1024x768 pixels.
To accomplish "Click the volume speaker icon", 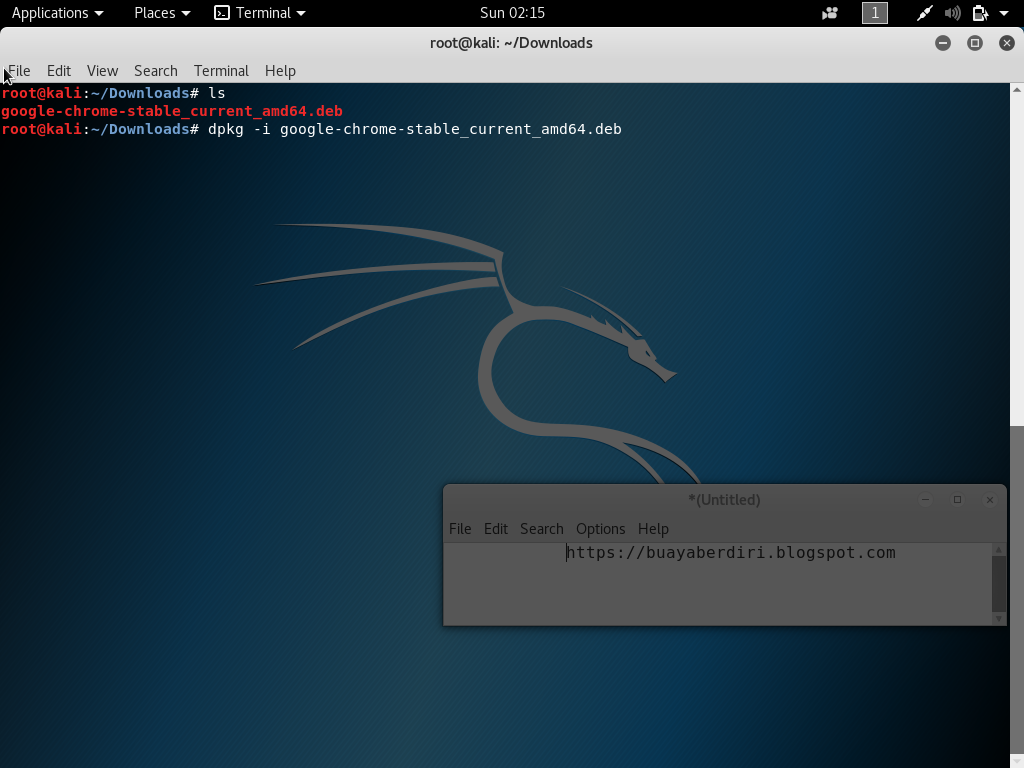I will [952, 13].
